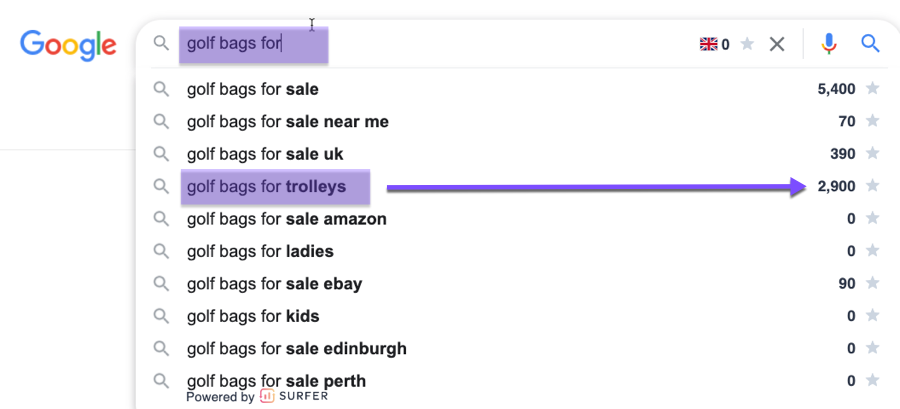
Task: Choose 'golf bags for trolleys' suggestion
Action: pos(266,186)
